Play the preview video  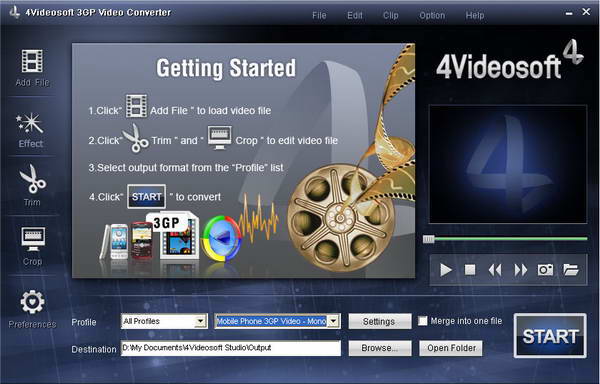tap(445, 270)
